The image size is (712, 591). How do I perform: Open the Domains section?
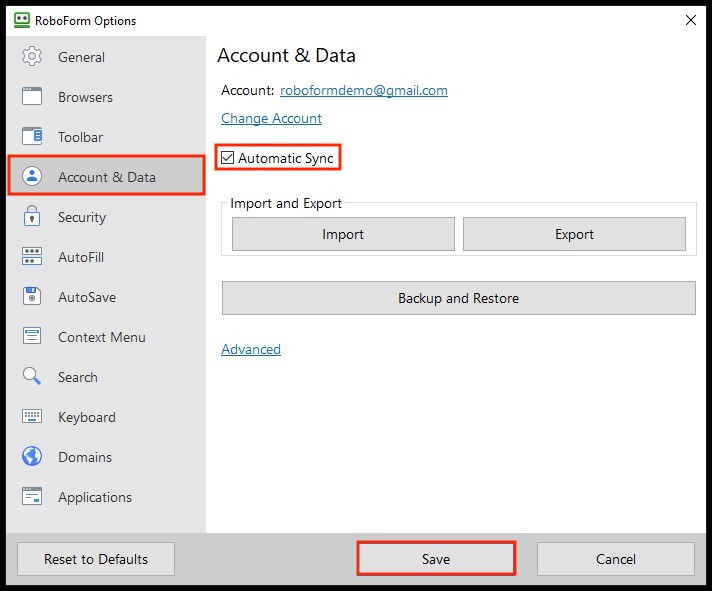coord(106,456)
